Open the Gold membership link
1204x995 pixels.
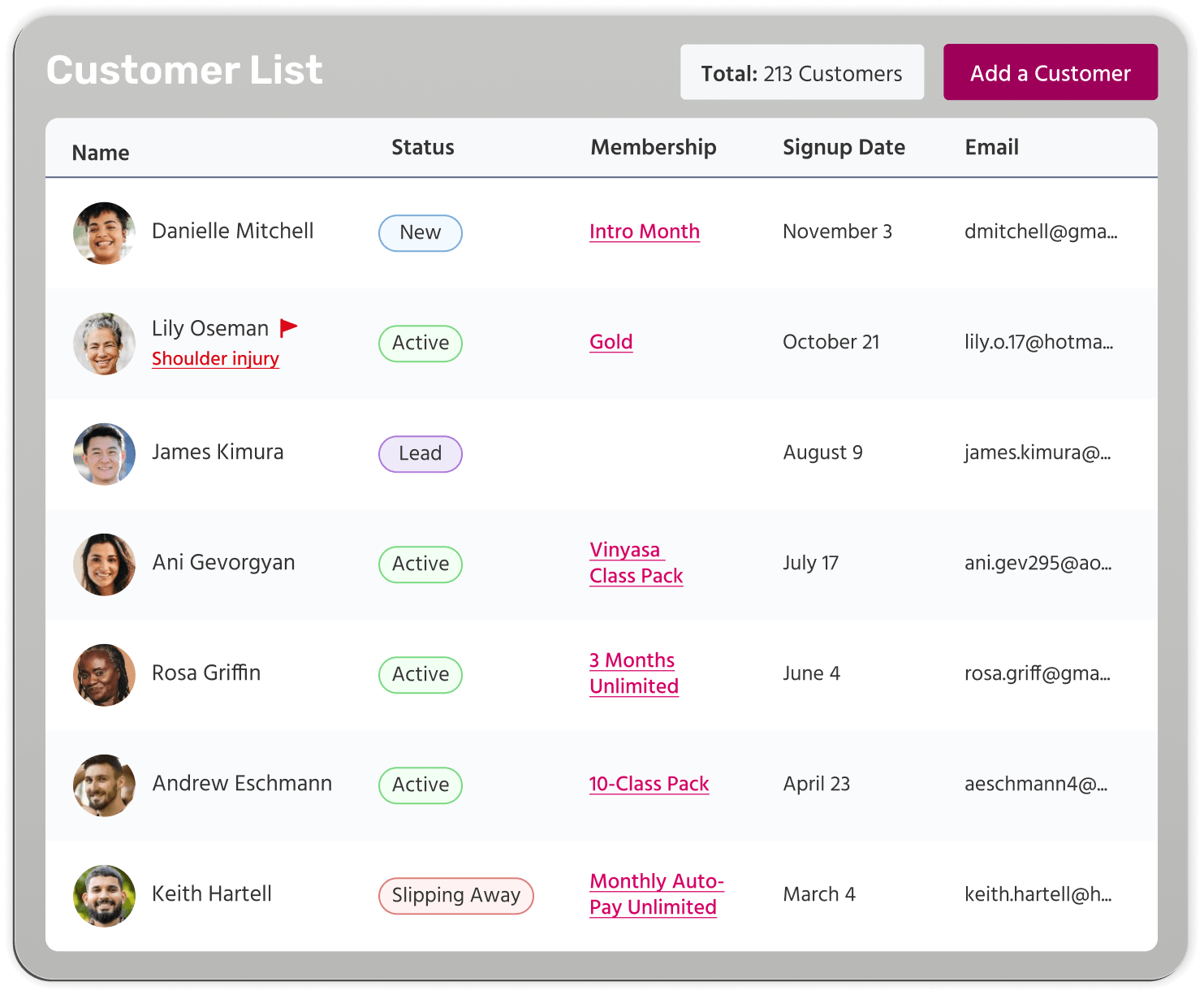tap(611, 342)
